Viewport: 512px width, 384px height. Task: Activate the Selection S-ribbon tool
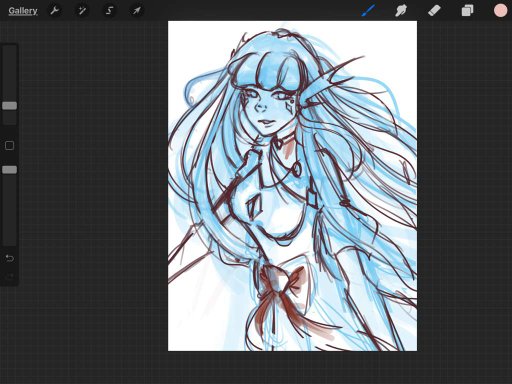click(109, 11)
